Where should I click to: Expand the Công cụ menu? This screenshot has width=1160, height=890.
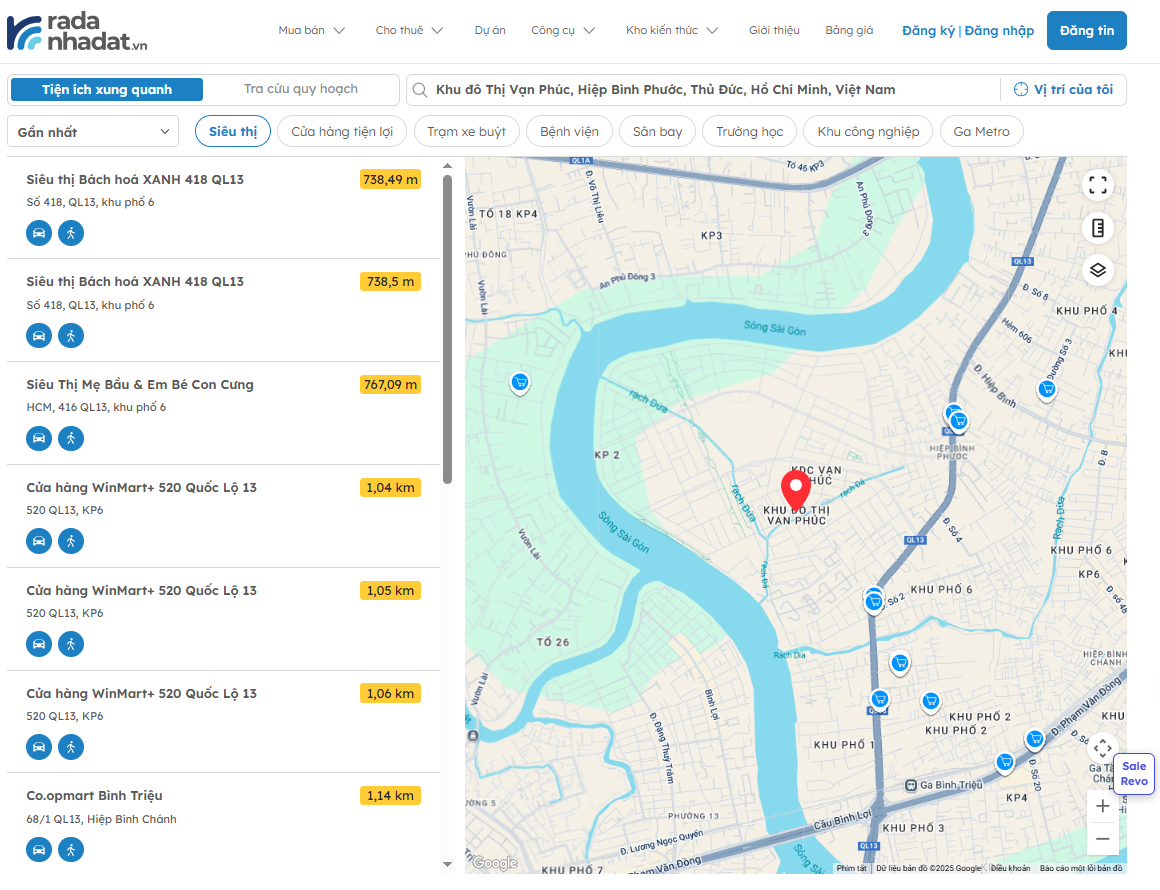(563, 30)
